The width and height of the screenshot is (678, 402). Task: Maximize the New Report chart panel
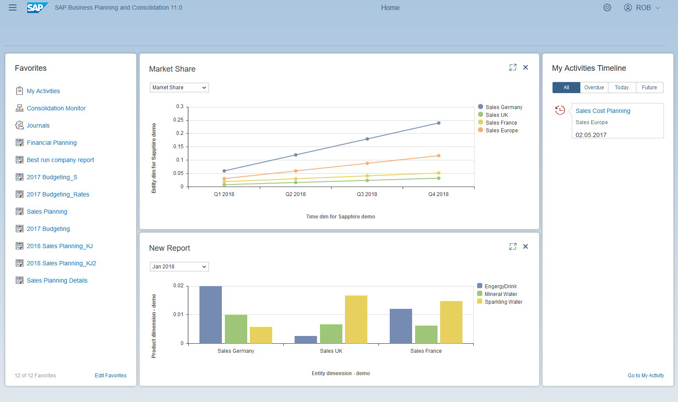click(513, 246)
